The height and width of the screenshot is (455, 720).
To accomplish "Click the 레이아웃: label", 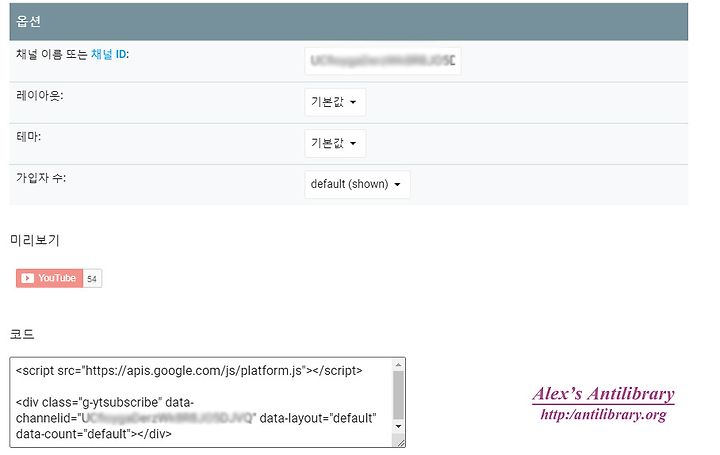I will (x=39, y=95).
